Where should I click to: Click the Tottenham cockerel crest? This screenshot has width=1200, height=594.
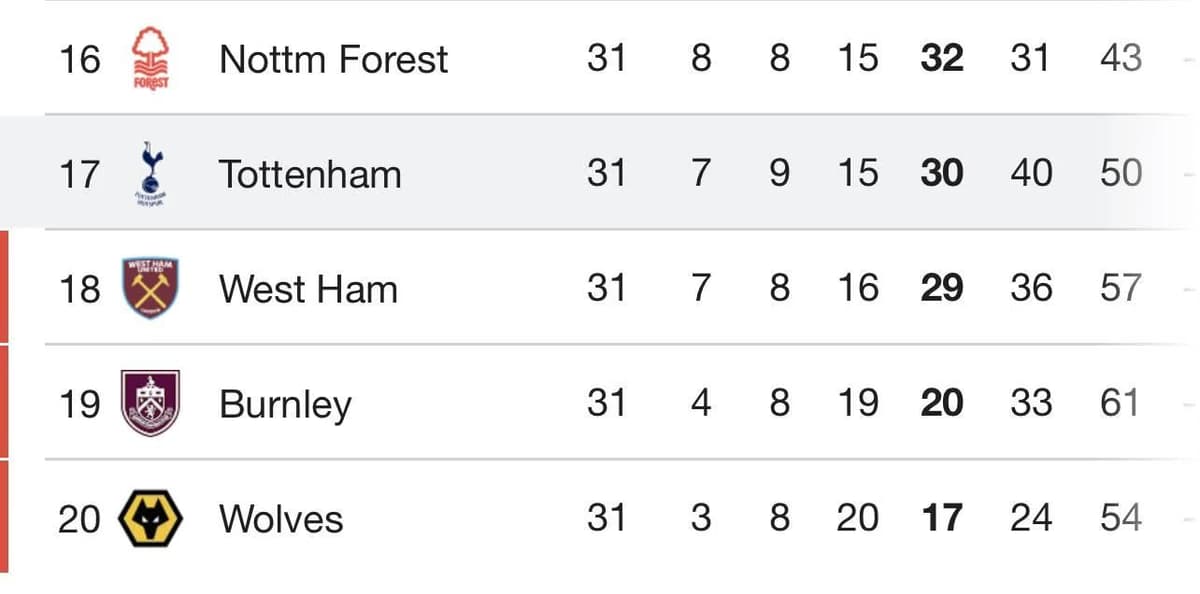(150, 173)
